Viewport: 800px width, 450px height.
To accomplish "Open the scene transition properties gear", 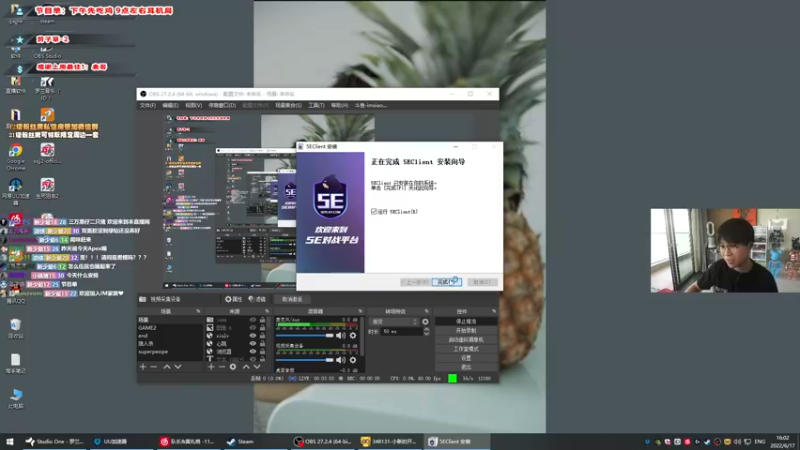I will pyautogui.click(x=425, y=322).
